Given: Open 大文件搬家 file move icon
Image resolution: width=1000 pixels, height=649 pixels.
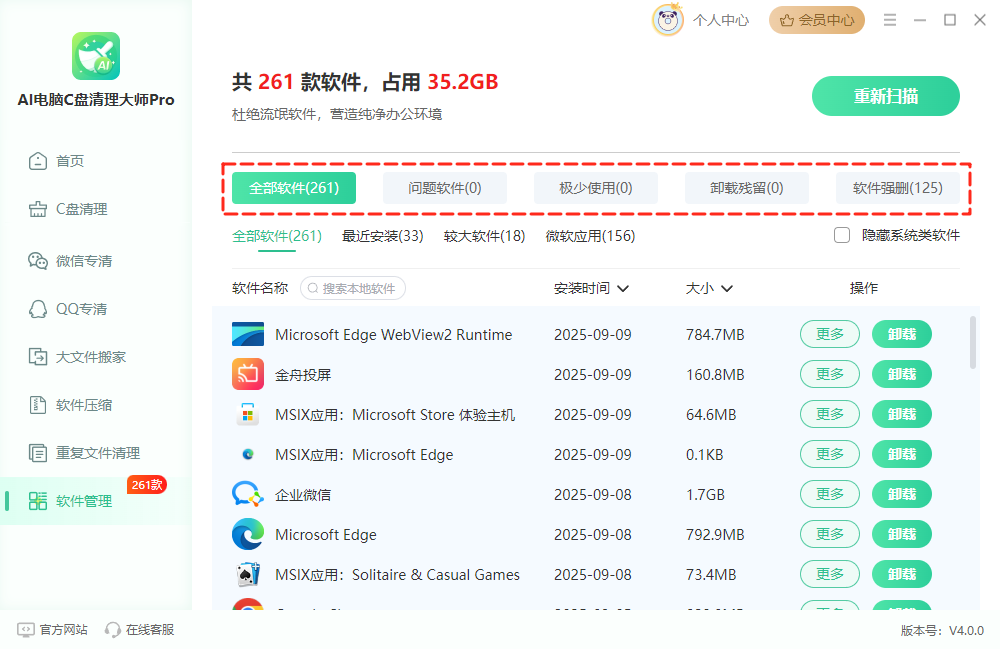Looking at the screenshot, I should point(38,357).
